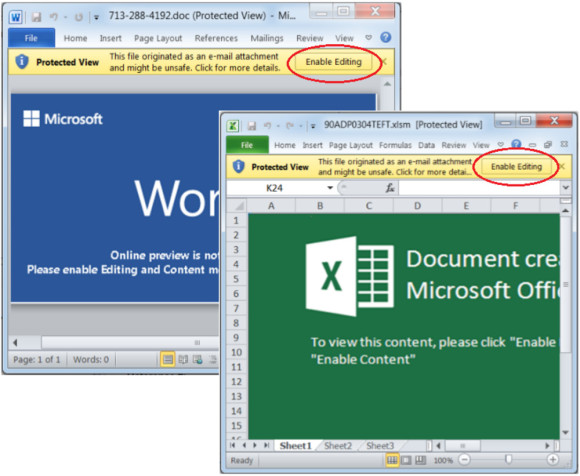Open the Review tab in Word
This screenshot has height=476, width=580.
coord(310,38)
